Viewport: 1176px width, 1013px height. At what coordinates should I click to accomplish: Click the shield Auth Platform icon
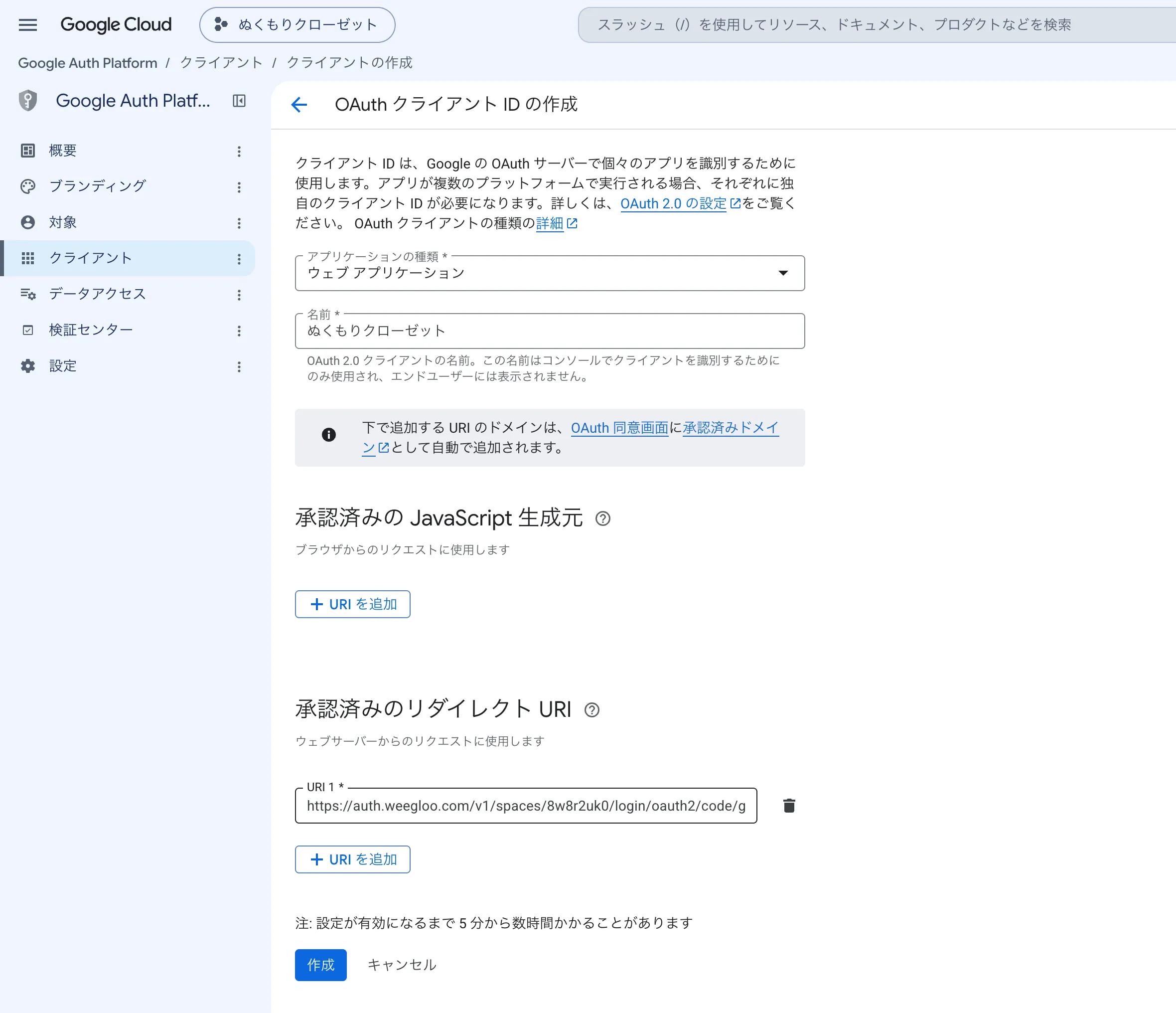pos(28,101)
